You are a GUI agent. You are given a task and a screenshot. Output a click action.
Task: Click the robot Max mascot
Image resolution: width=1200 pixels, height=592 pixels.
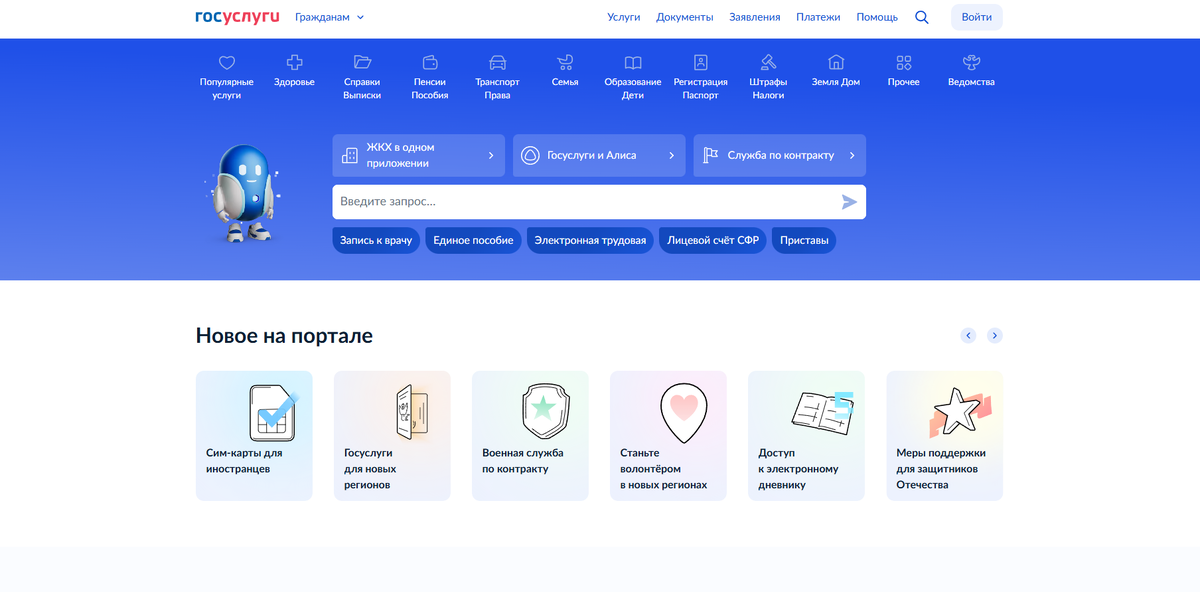pos(243,193)
